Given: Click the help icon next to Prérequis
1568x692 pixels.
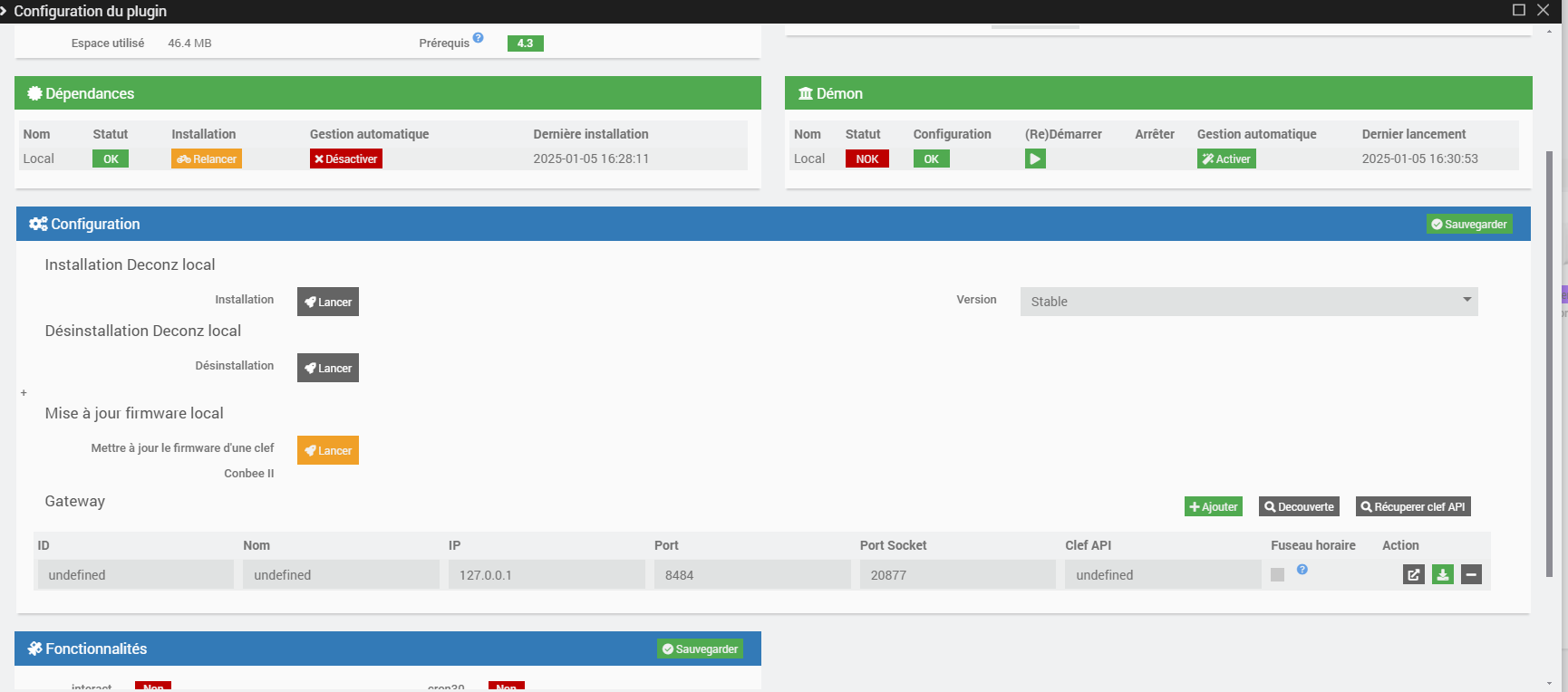Looking at the screenshot, I should [x=478, y=38].
